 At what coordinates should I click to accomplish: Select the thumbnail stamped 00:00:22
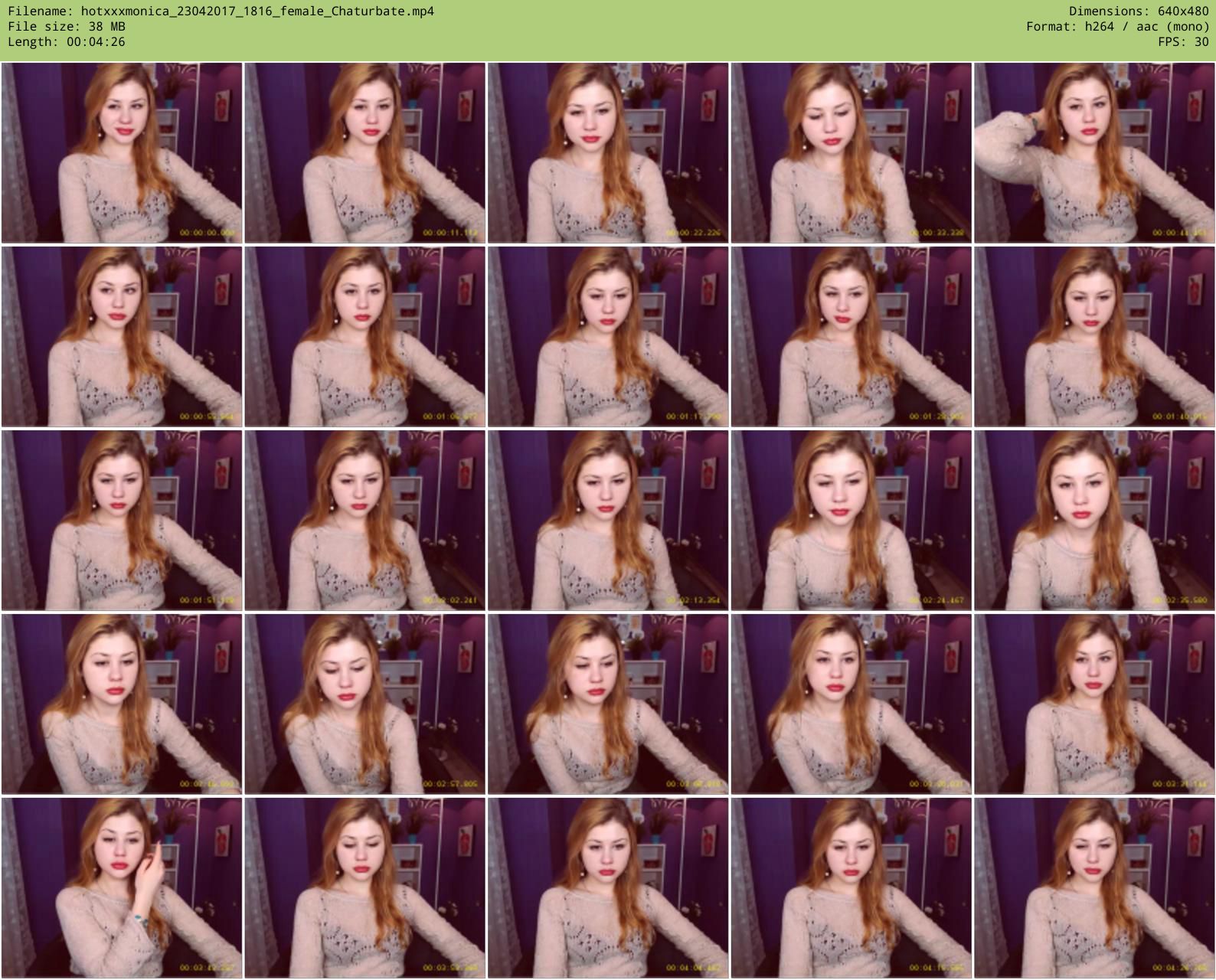[x=608, y=153]
